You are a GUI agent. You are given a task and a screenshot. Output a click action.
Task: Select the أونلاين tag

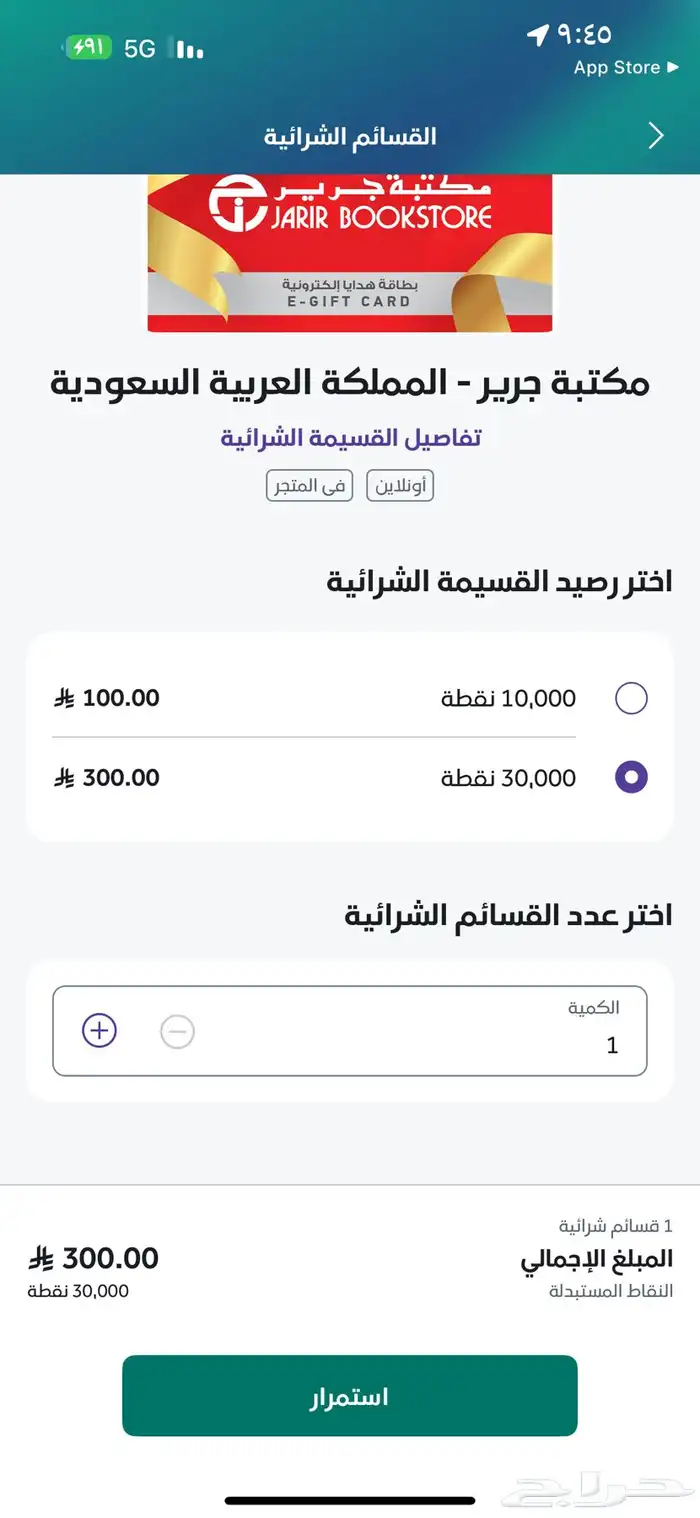pos(399,485)
